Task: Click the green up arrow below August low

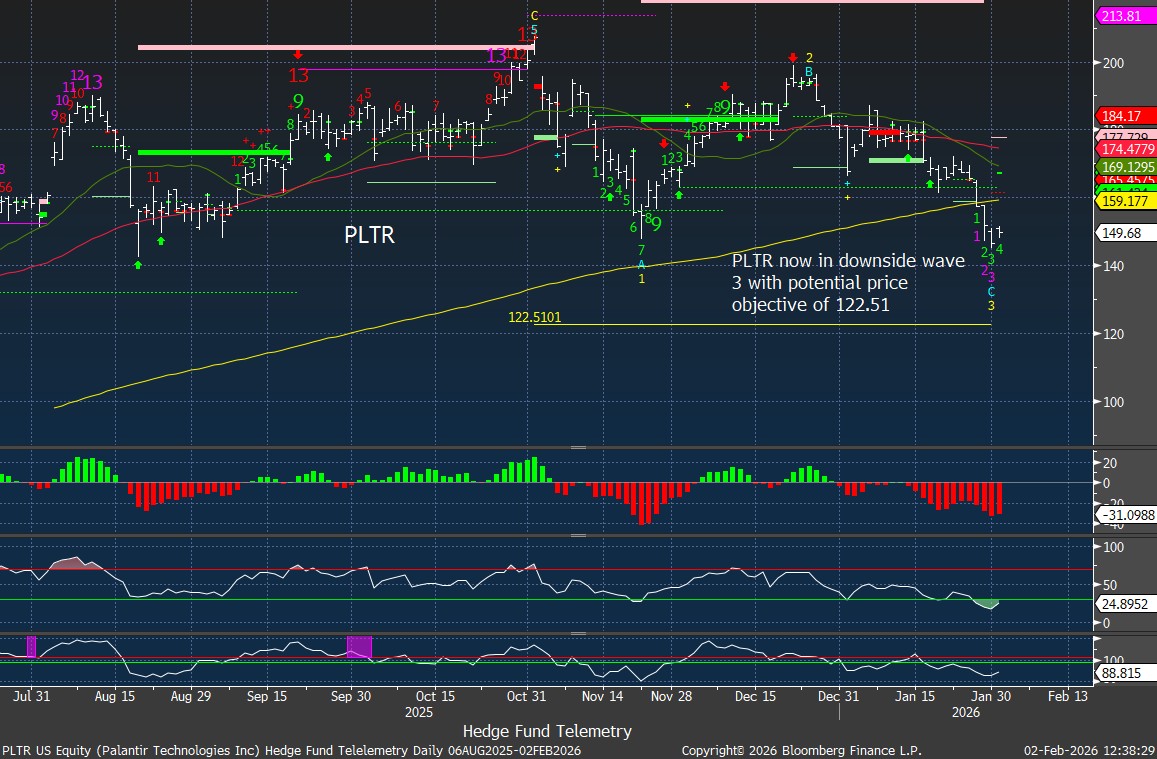Action: pyautogui.click(x=137, y=264)
